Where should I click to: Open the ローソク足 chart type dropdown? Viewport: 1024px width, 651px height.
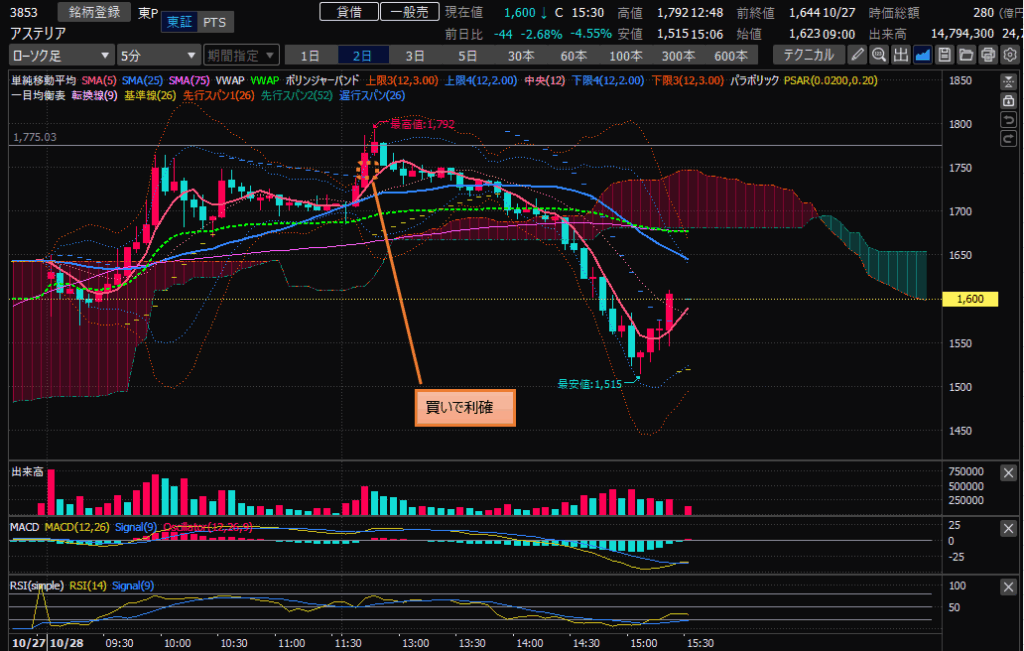pyautogui.click(x=62, y=54)
